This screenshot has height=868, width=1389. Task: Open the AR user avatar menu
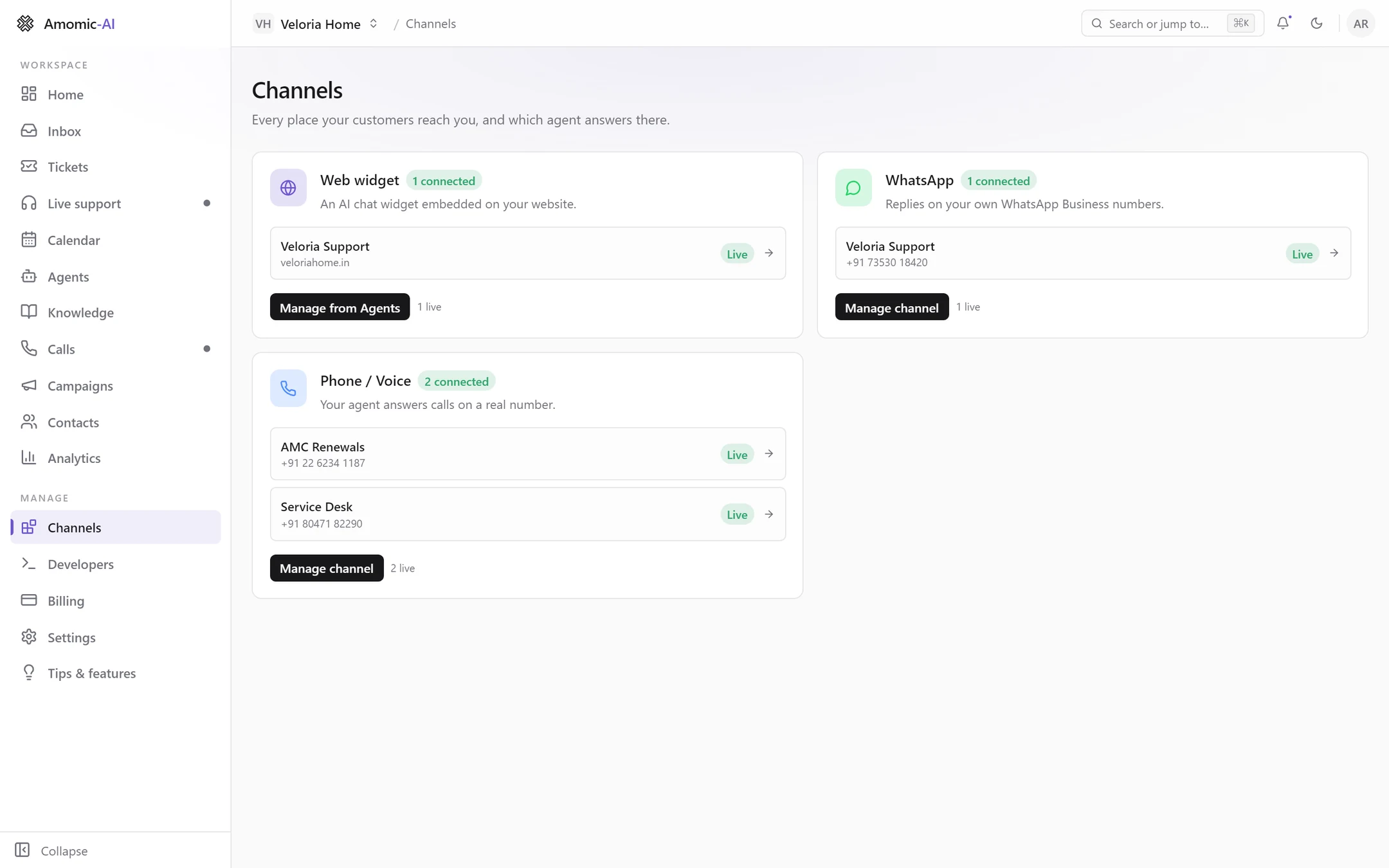coord(1360,24)
